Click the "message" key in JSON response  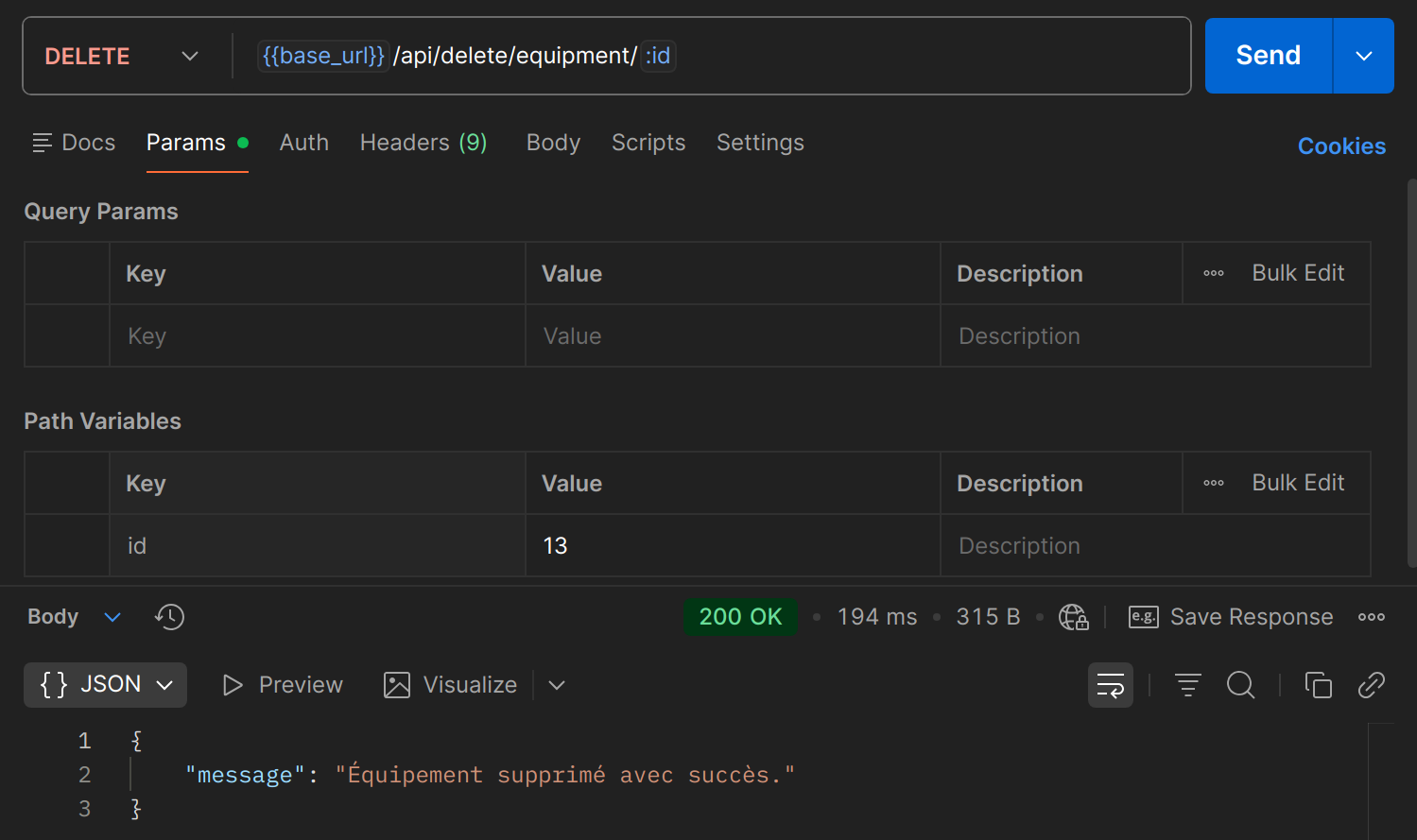point(245,775)
